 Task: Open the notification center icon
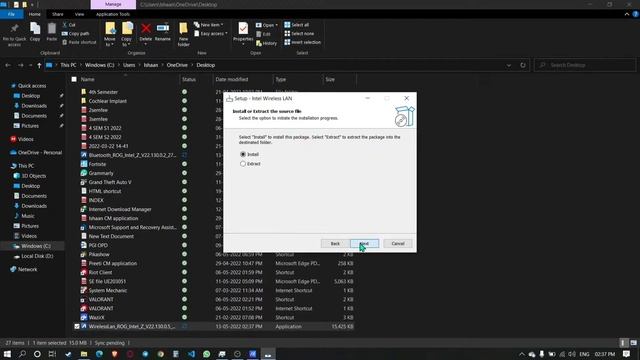tap(627, 354)
